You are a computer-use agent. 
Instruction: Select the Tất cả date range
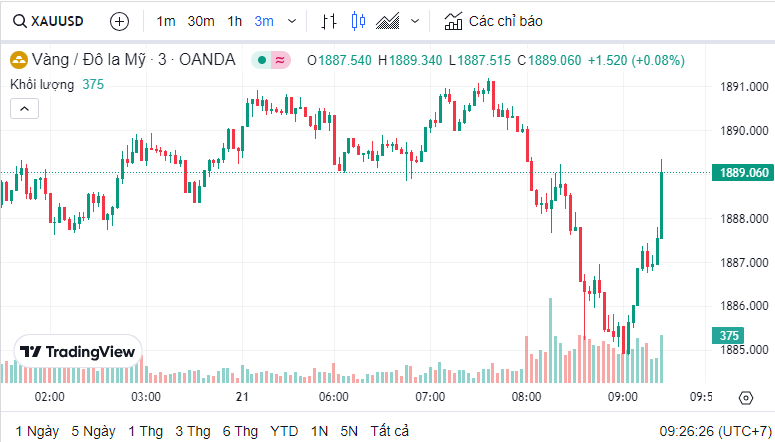tap(389, 431)
